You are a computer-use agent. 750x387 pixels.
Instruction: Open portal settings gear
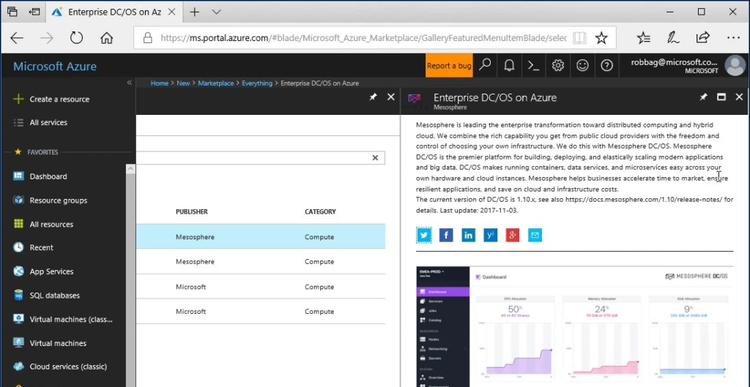[x=558, y=66]
